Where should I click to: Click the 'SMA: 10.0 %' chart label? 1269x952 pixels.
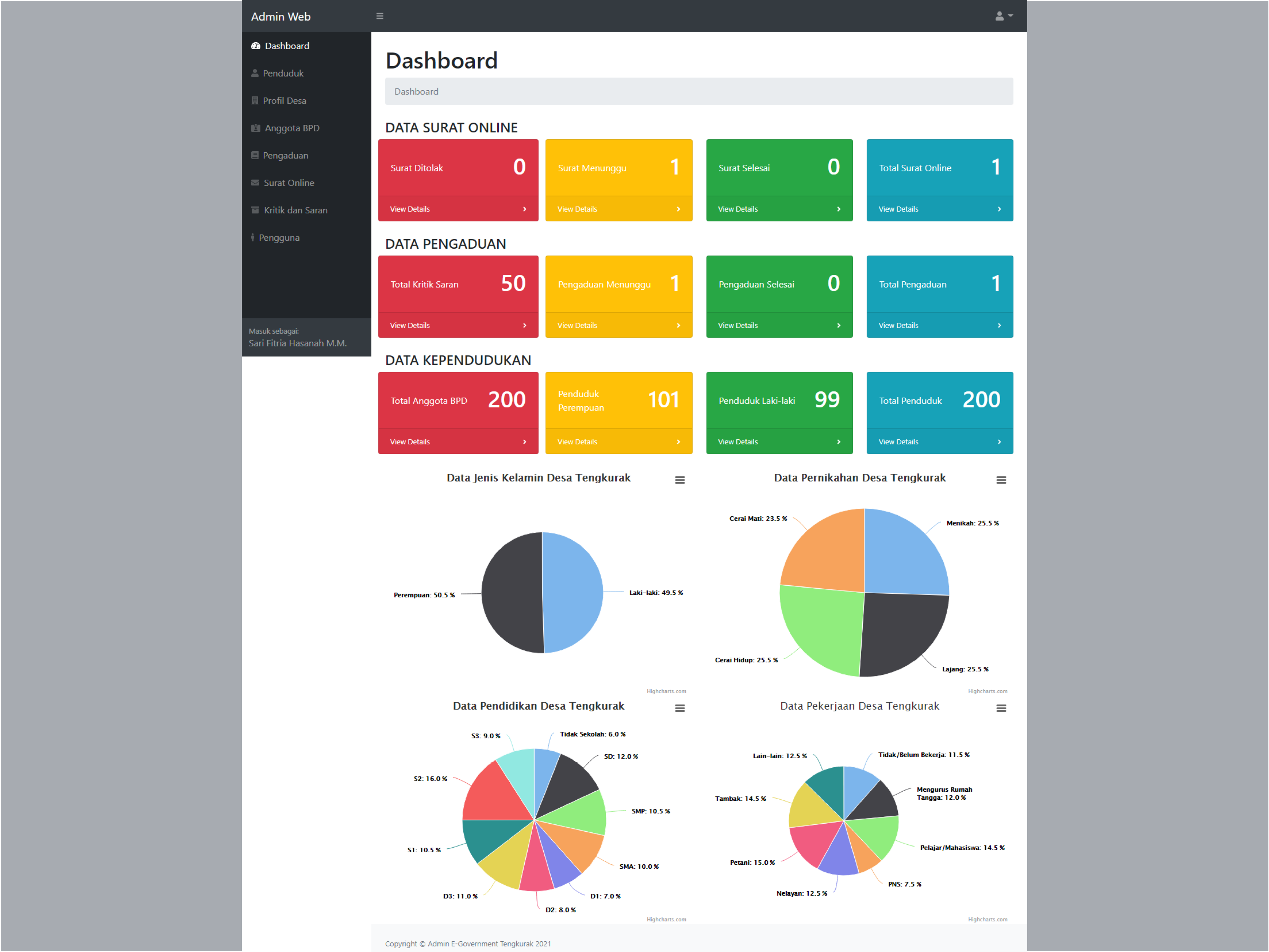(x=639, y=867)
